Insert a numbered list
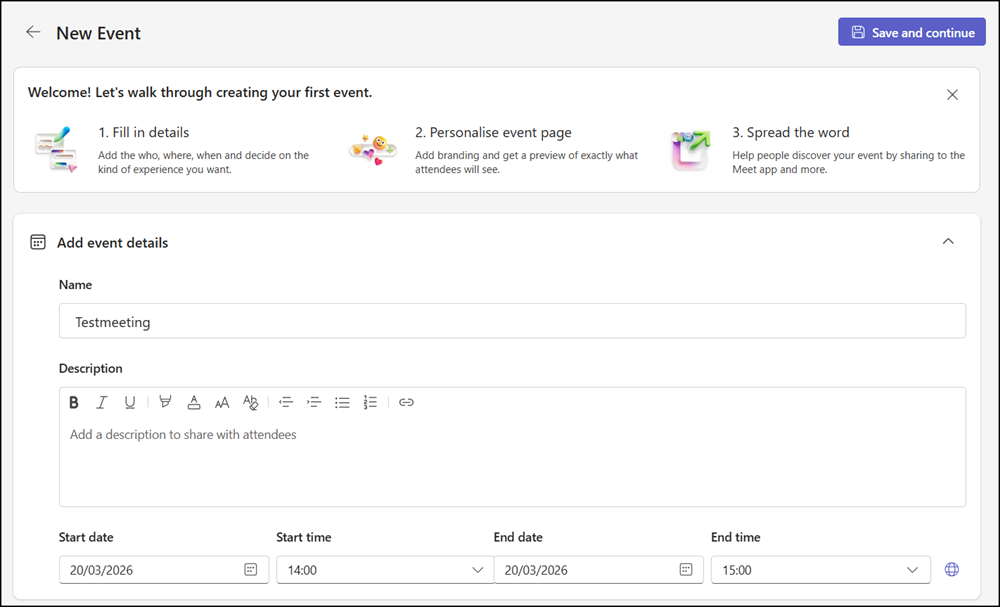 point(370,402)
